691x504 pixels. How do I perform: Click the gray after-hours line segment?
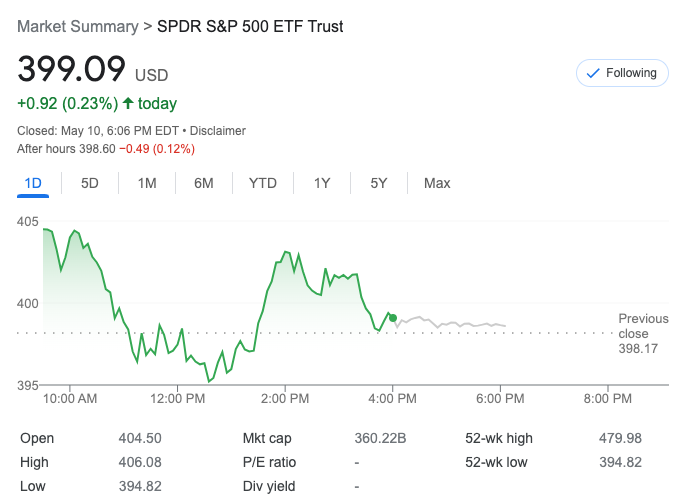[x=450, y=324]
